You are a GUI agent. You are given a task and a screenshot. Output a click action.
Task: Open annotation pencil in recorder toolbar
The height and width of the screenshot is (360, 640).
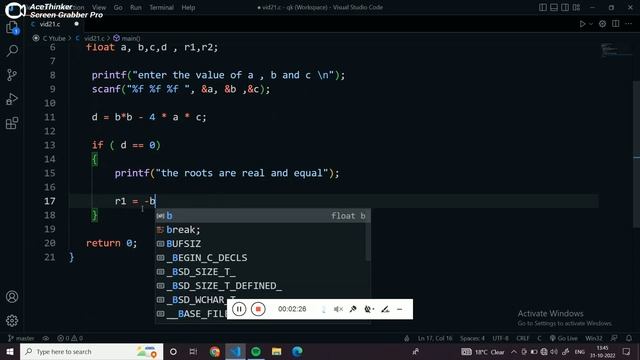pyautogui.click(x=385, y=309)
